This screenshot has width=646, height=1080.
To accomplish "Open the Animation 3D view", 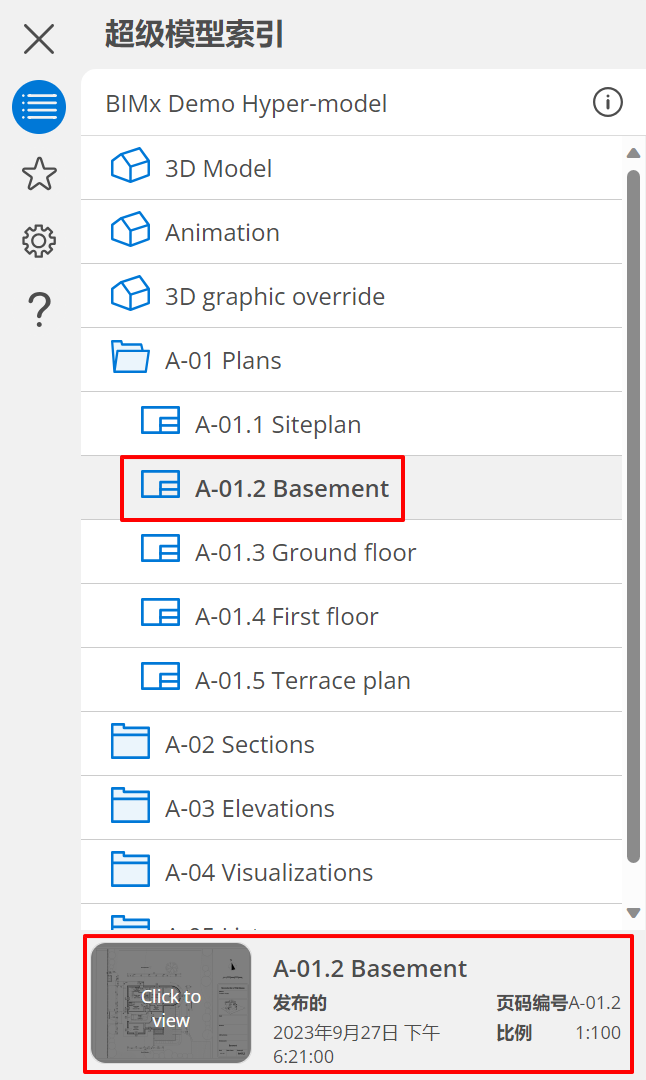I will [222, 232].
